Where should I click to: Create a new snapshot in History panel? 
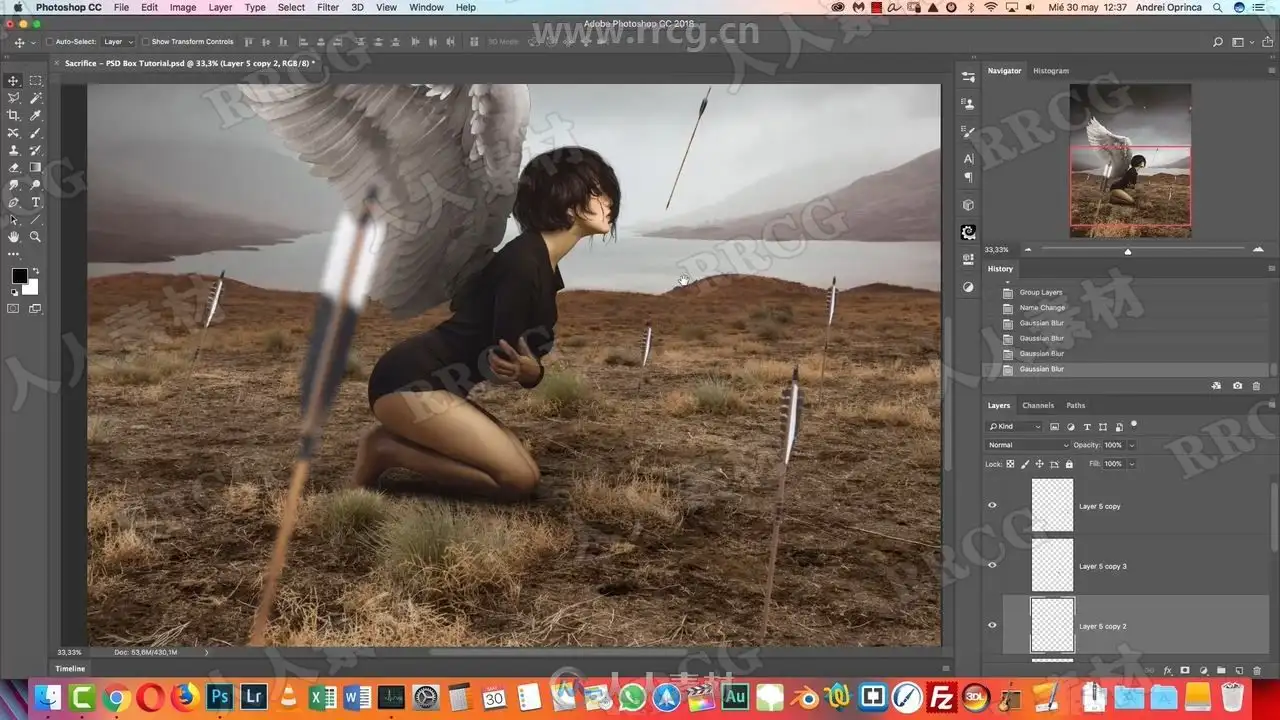pos(1237,385)
